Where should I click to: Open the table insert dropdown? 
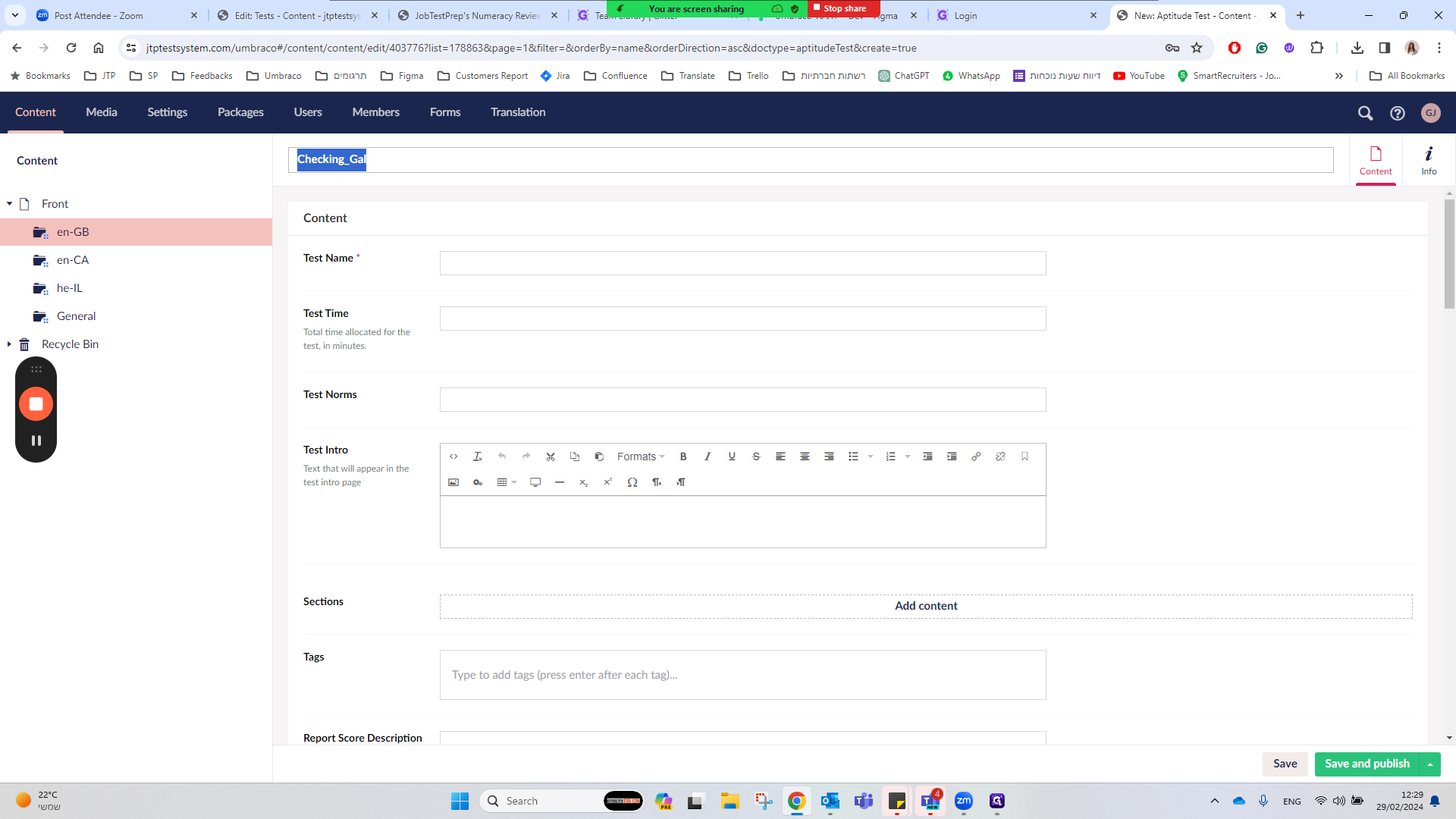click(507, 482)
